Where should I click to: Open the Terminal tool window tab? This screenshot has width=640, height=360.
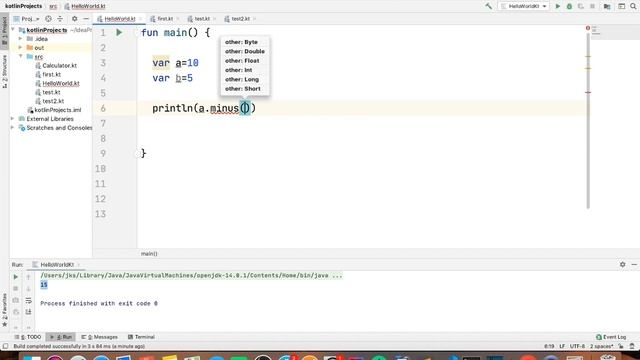coord(141,337)
